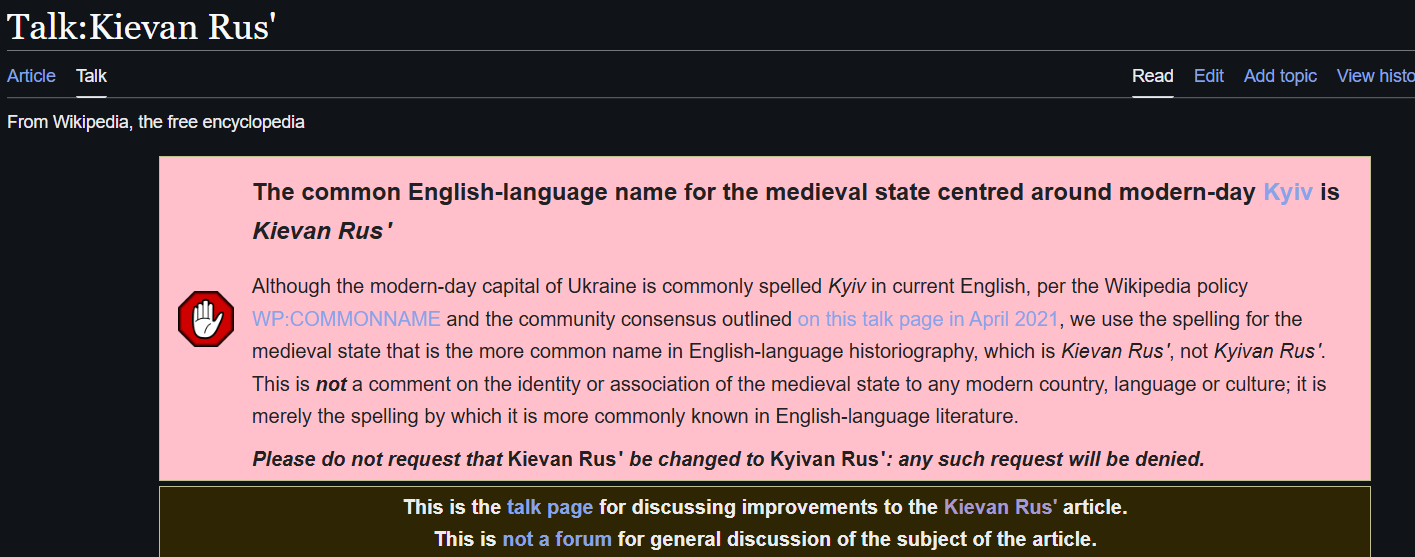The height and width of the screenshot is (557, 1415).
Task: Click Add topic tab
Action: point(1280,76)
